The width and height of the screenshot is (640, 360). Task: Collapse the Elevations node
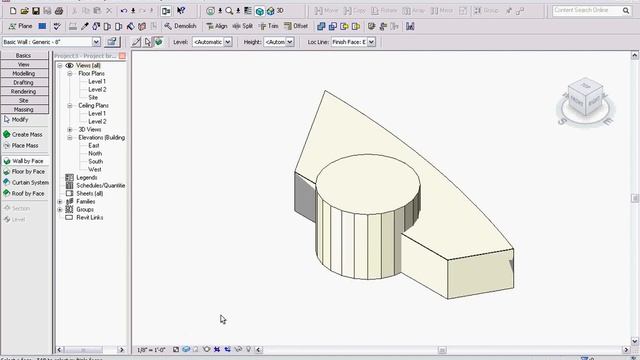click(70, 138)
